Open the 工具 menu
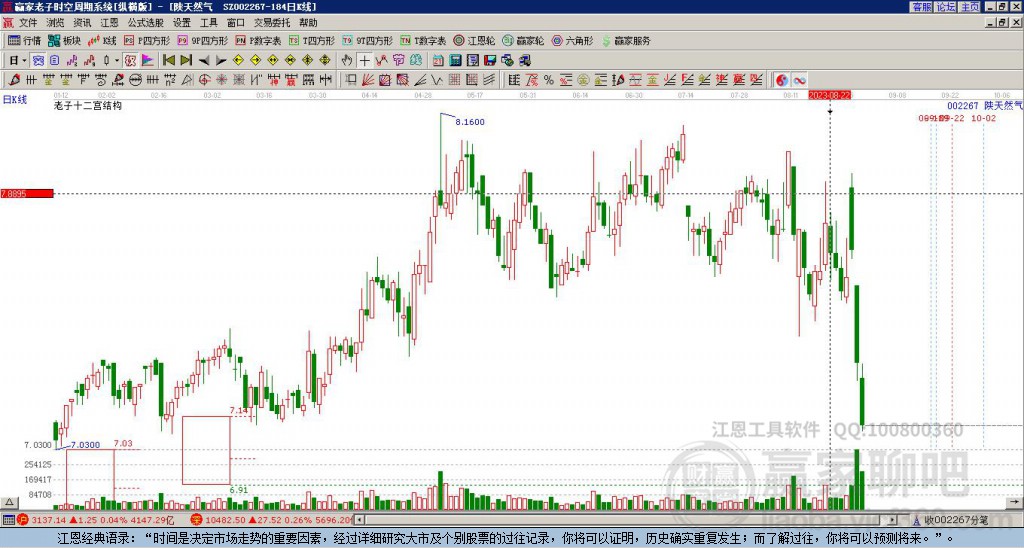1024x548 pixels. point(208,23)
